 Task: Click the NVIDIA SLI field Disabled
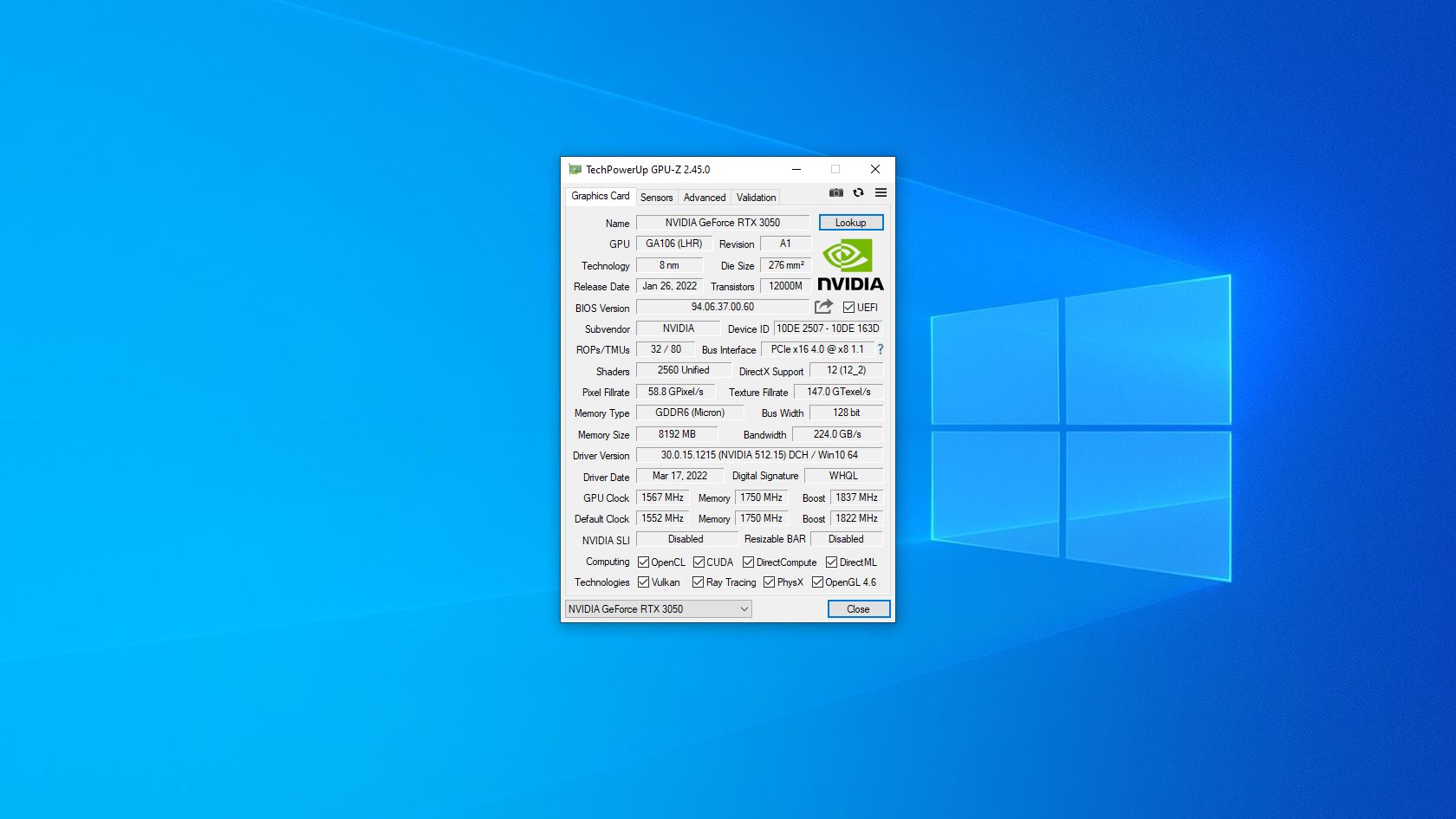pos(686,539)
